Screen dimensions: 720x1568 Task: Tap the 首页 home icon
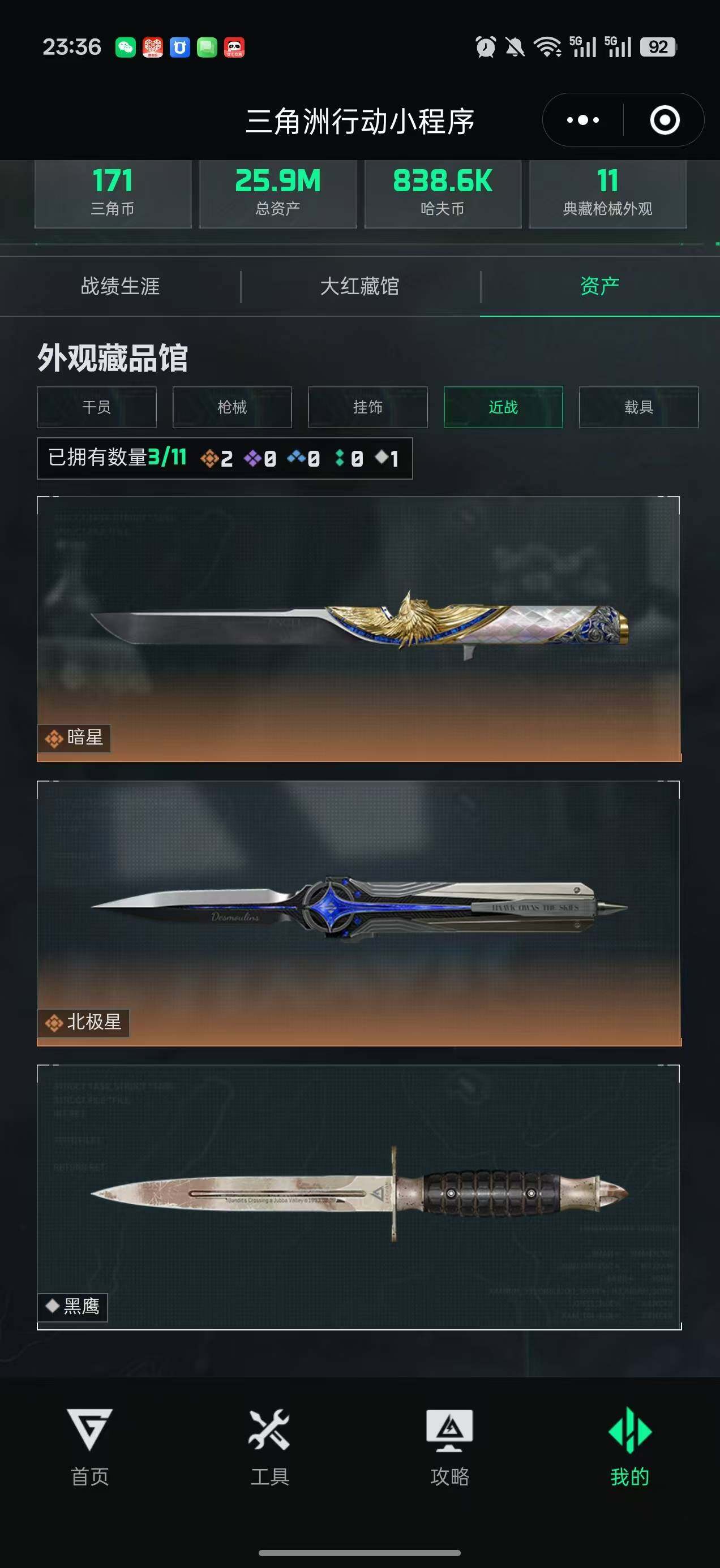point(89,1429)
